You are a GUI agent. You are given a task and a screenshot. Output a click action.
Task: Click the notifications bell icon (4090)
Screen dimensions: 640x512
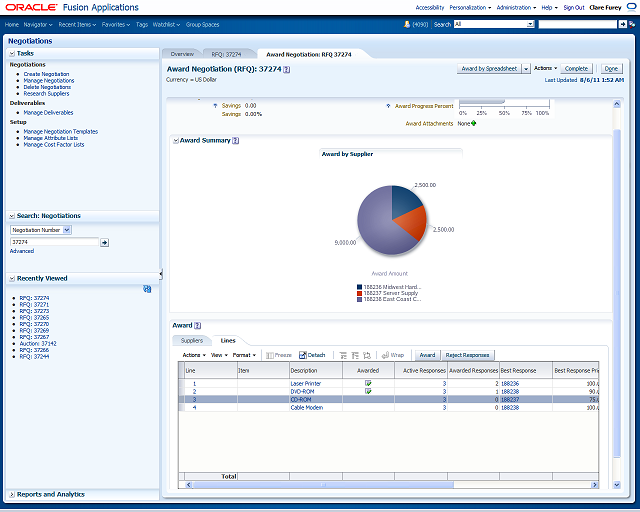click(x=407, y=24)
